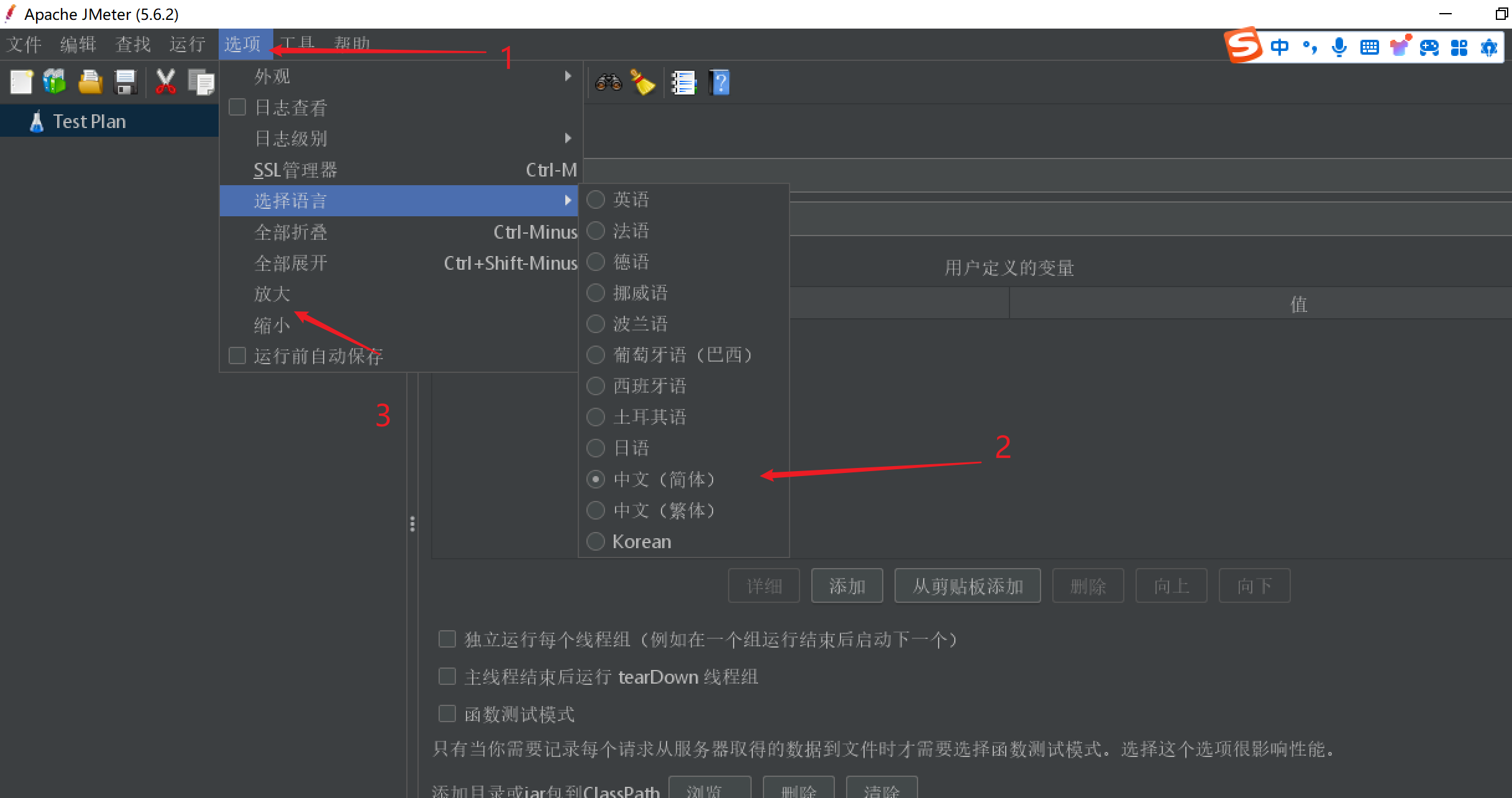Image resolution: width=1512 pixels, height=798 pixels.
Task: Click the Help question mark icon
Action: (719, 82)
